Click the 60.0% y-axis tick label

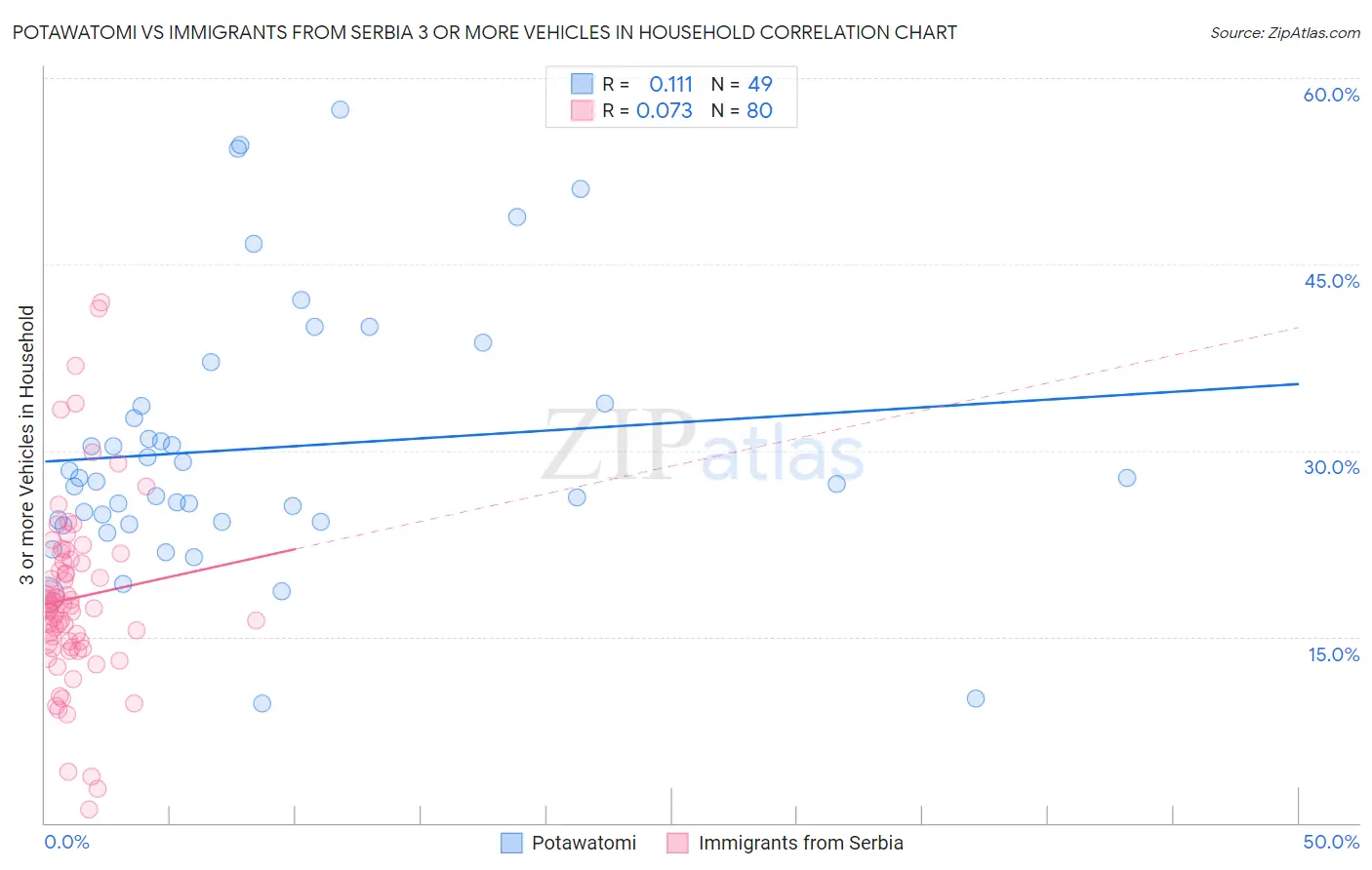coord(1331,95)
